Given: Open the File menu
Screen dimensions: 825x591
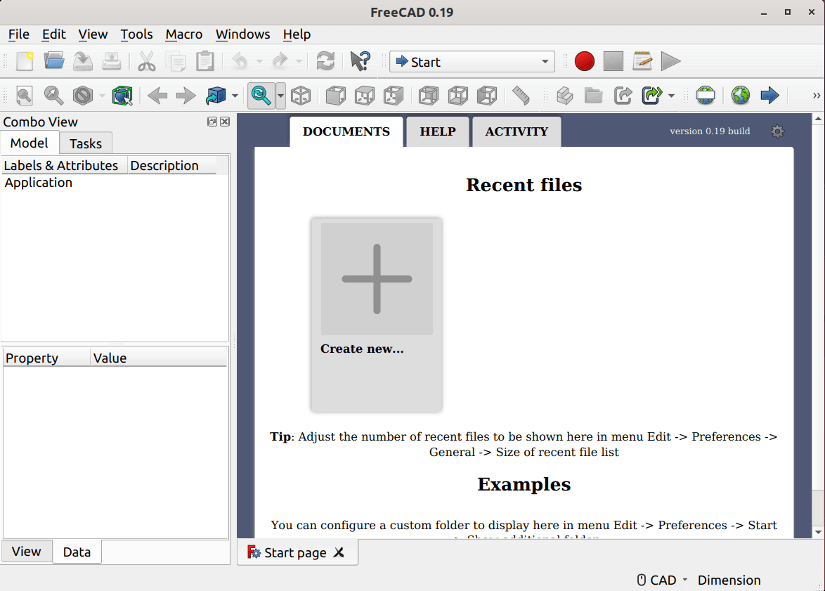Looking at the screenshot, I should click(x=18, y=34).
